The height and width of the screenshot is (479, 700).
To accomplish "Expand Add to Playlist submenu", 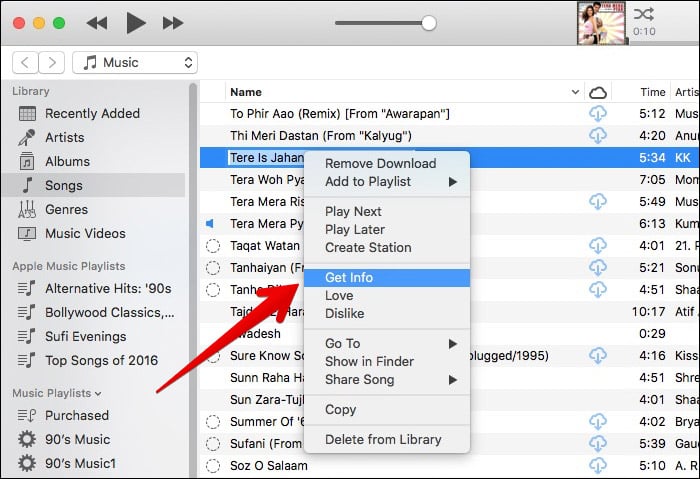I will point(387,182).
